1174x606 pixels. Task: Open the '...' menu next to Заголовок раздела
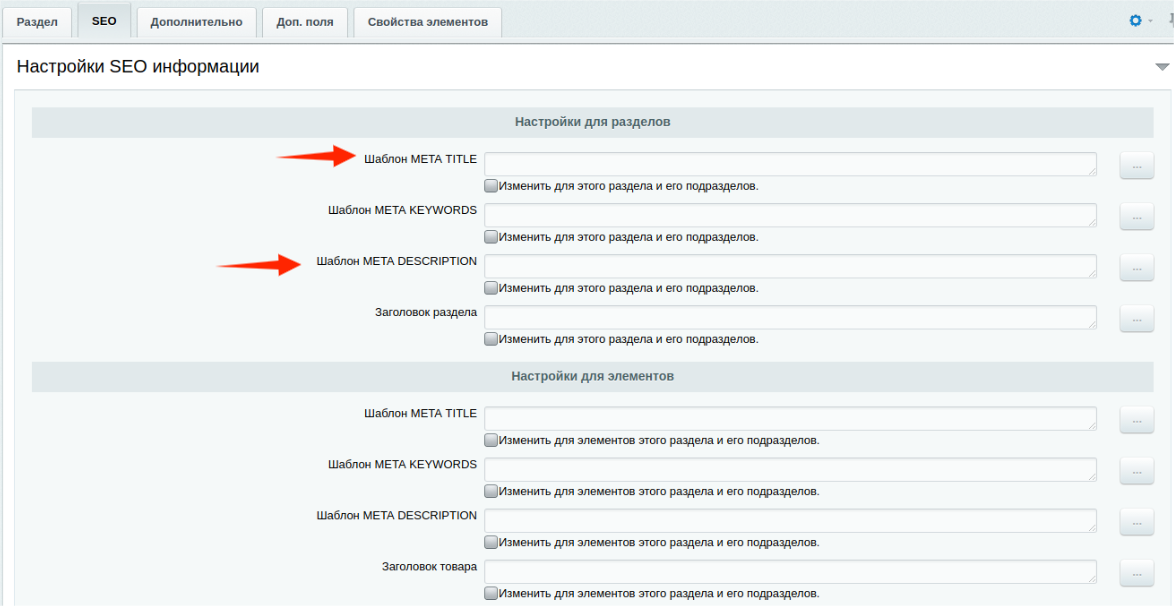pos(1136,318)
